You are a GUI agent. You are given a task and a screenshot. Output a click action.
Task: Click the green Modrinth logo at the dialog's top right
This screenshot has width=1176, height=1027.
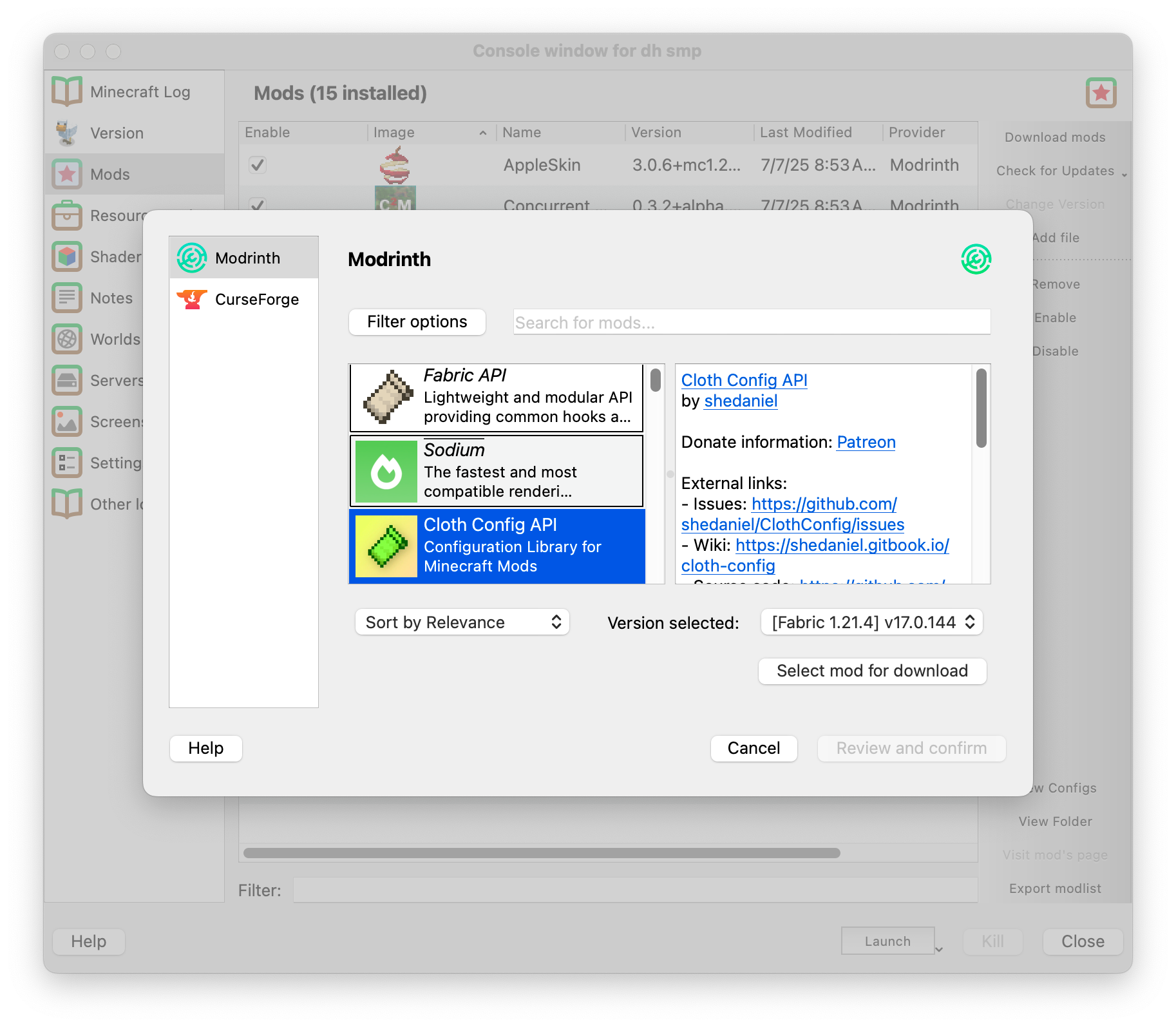point(976,259)
